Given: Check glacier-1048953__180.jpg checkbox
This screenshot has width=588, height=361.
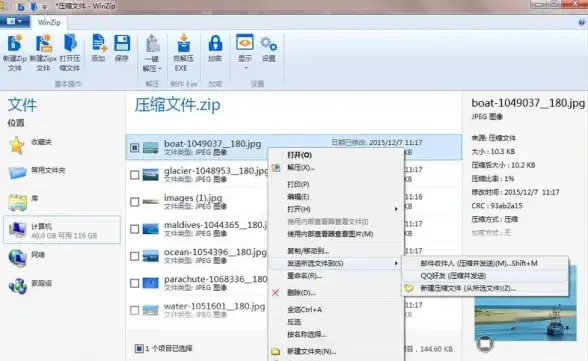Looking at the screenshot, I should [135, 175].
